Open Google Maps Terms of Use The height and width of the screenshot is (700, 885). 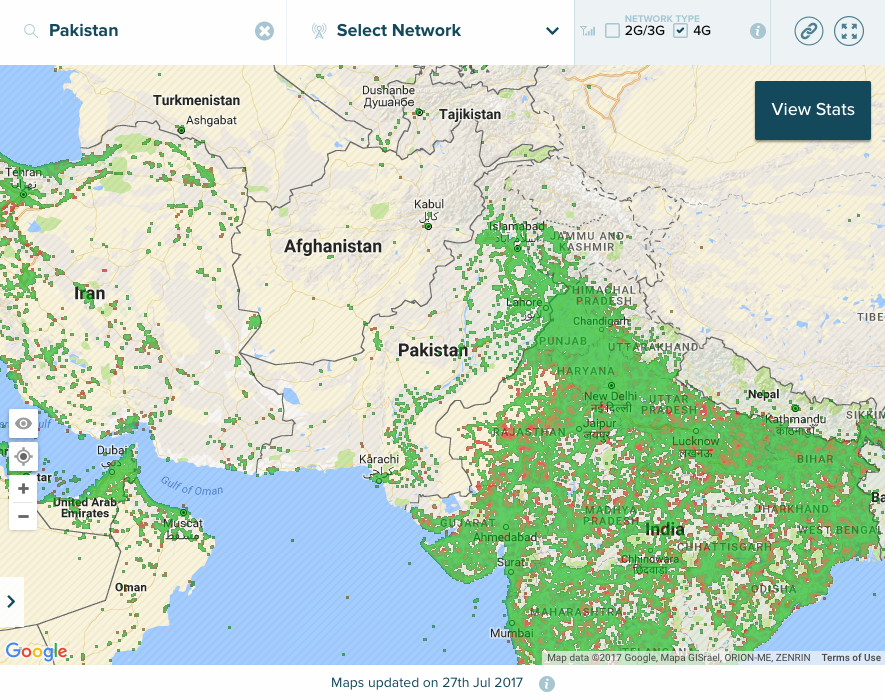(x=851, y=658)
